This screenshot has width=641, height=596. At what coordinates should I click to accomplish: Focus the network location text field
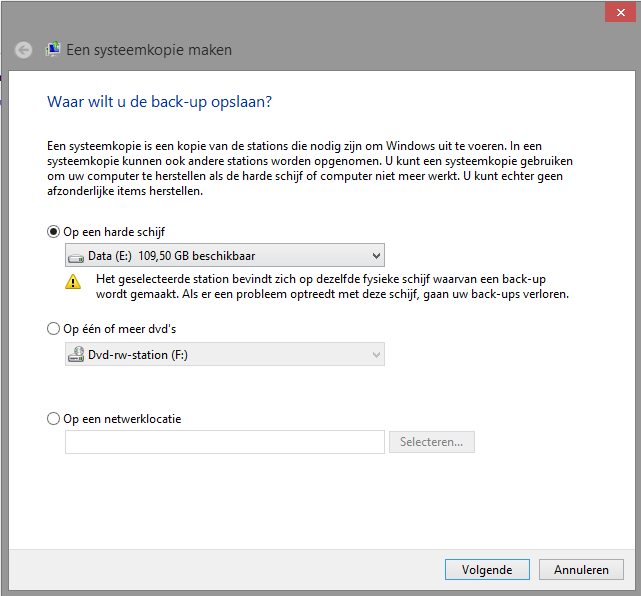click(x=225, y=442)
